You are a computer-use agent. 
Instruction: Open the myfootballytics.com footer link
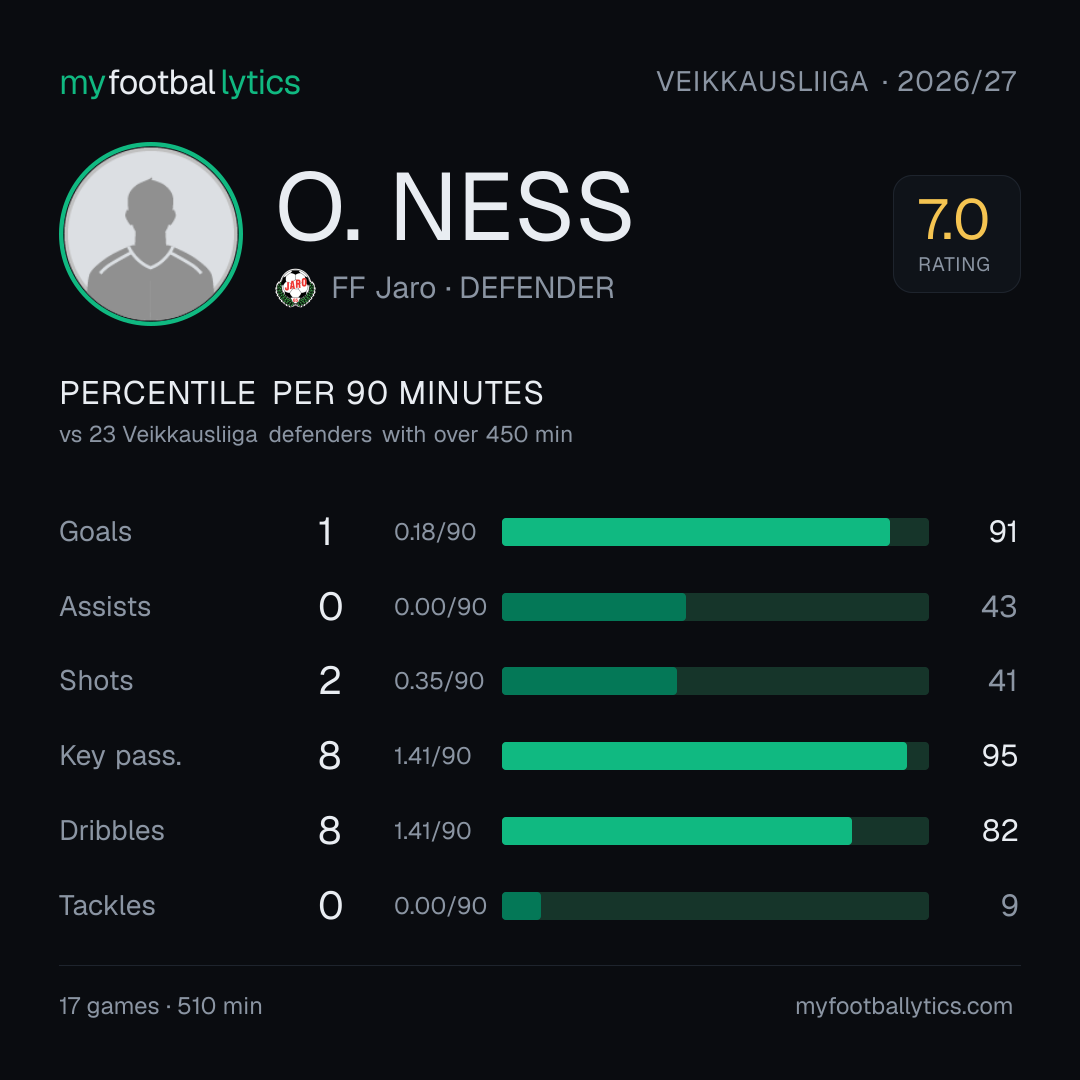(x=904, y=1006)
